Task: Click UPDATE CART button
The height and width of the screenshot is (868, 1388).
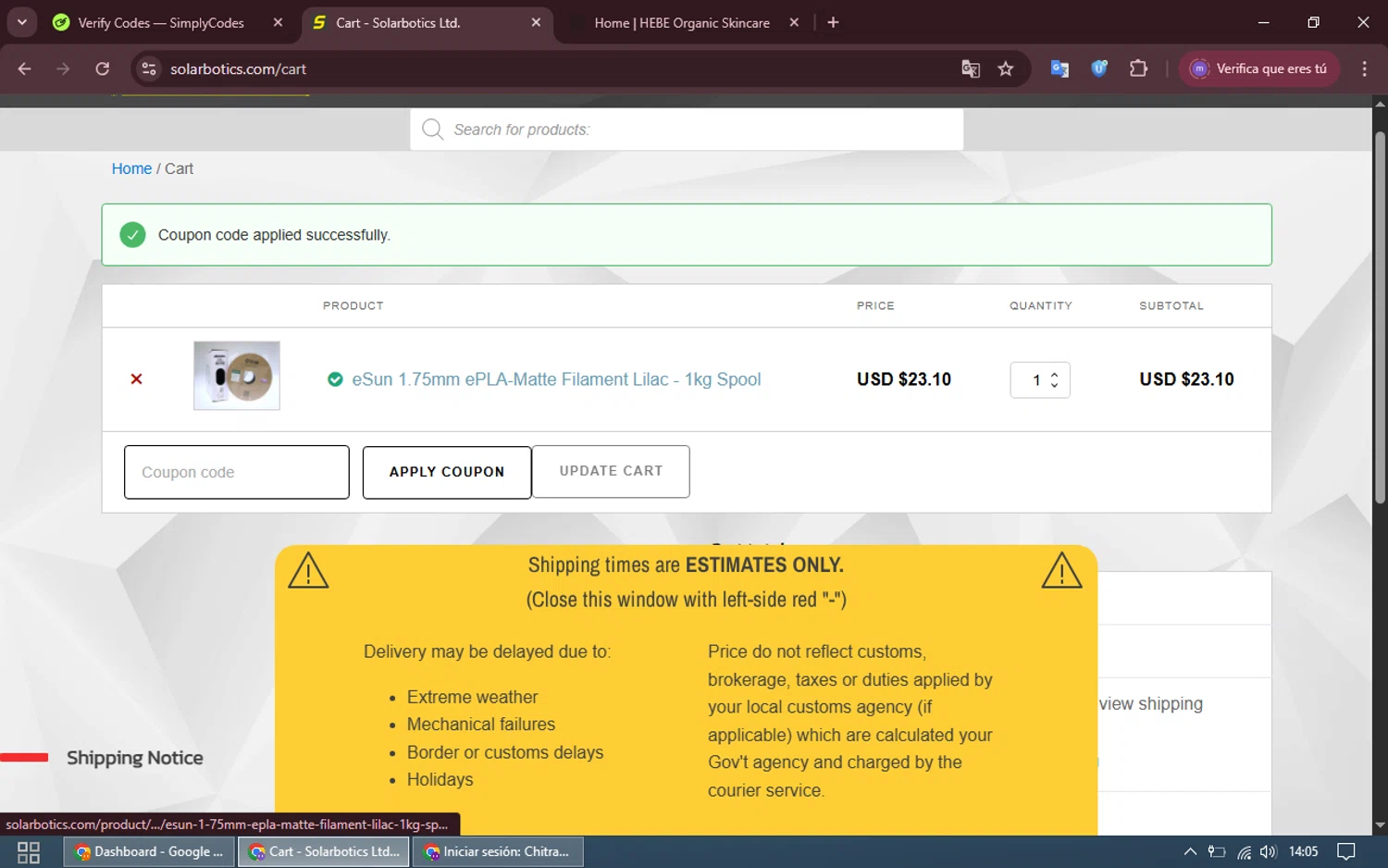Action: click(611, 471)
